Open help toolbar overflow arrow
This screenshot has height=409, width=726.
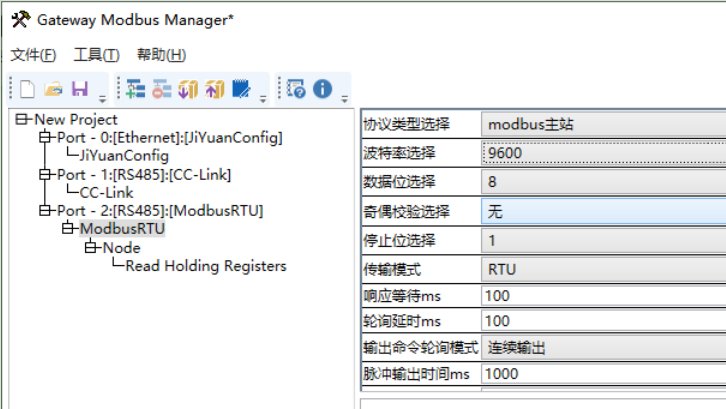(x=344, y=99)
